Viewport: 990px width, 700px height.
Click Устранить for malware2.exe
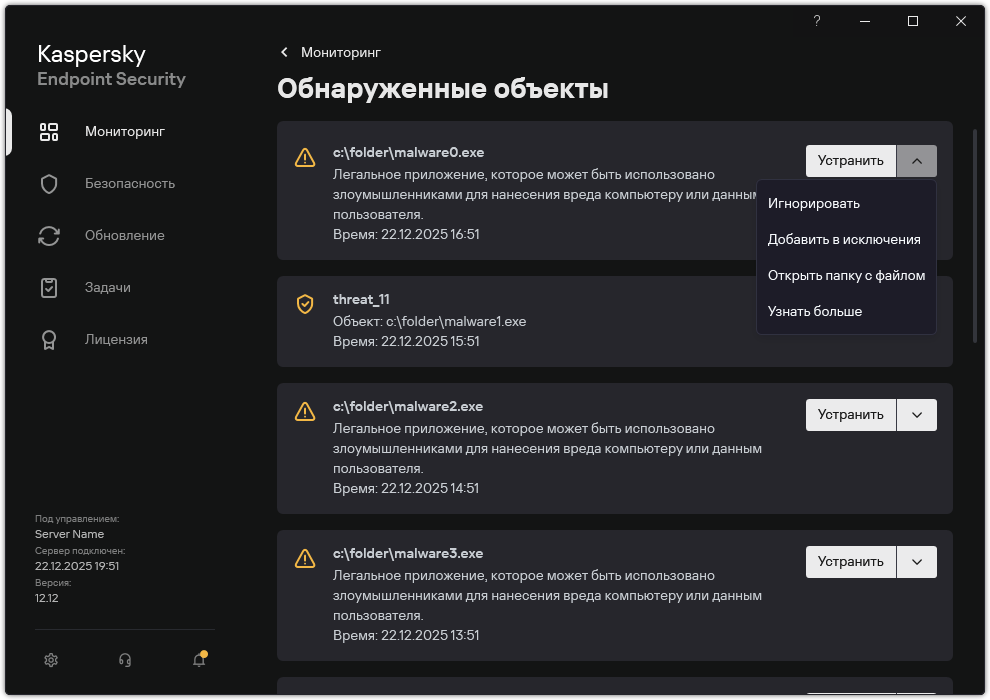pyautogui.click(x=850, y=415)
